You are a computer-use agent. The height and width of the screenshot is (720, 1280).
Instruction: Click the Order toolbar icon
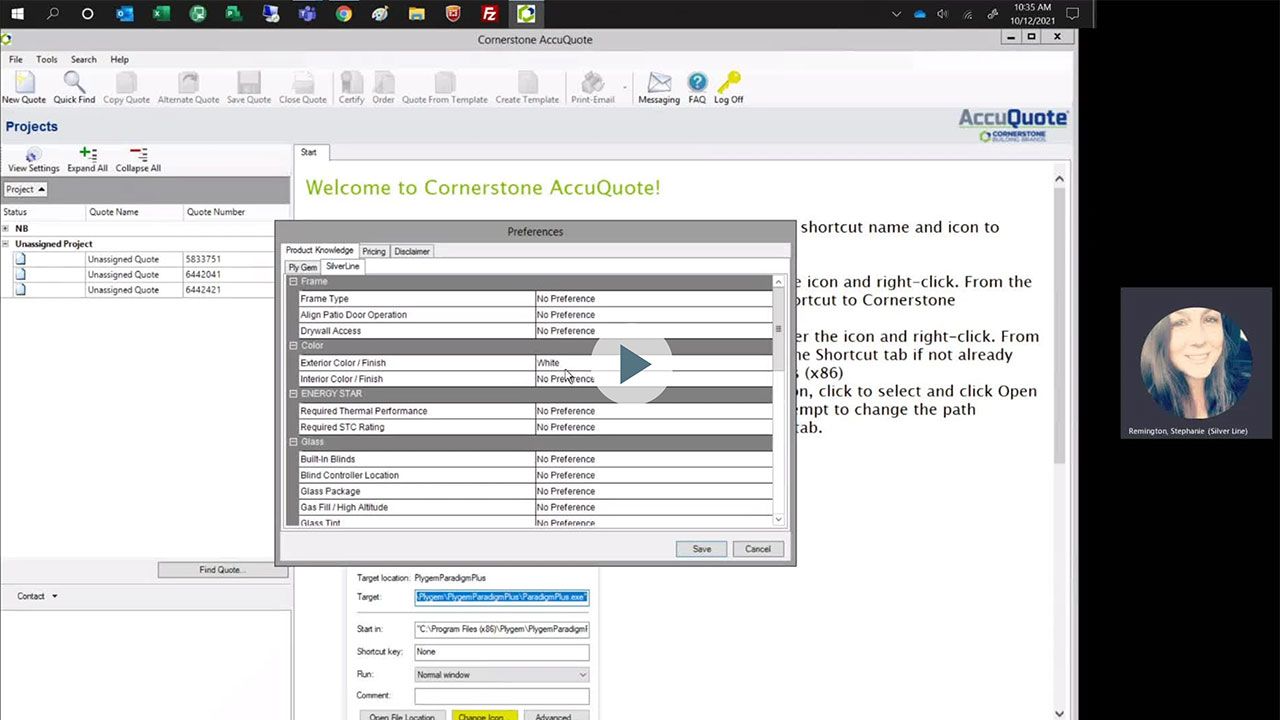(383, 87)
